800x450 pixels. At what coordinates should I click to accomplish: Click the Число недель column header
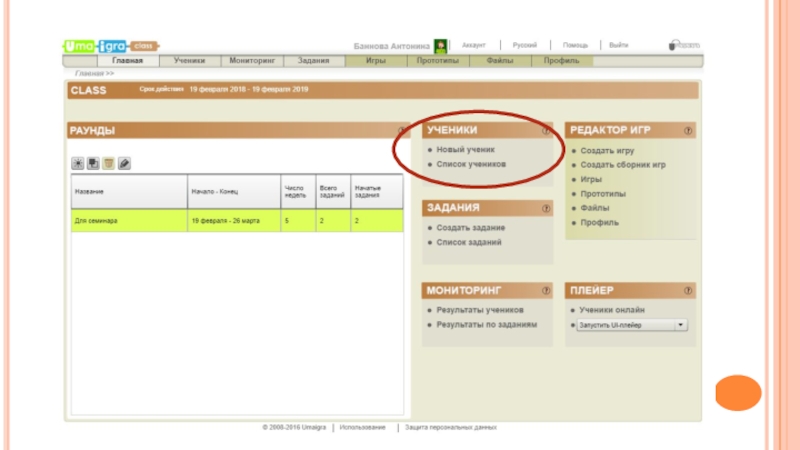pyautogui.click(x=298, y=192)
